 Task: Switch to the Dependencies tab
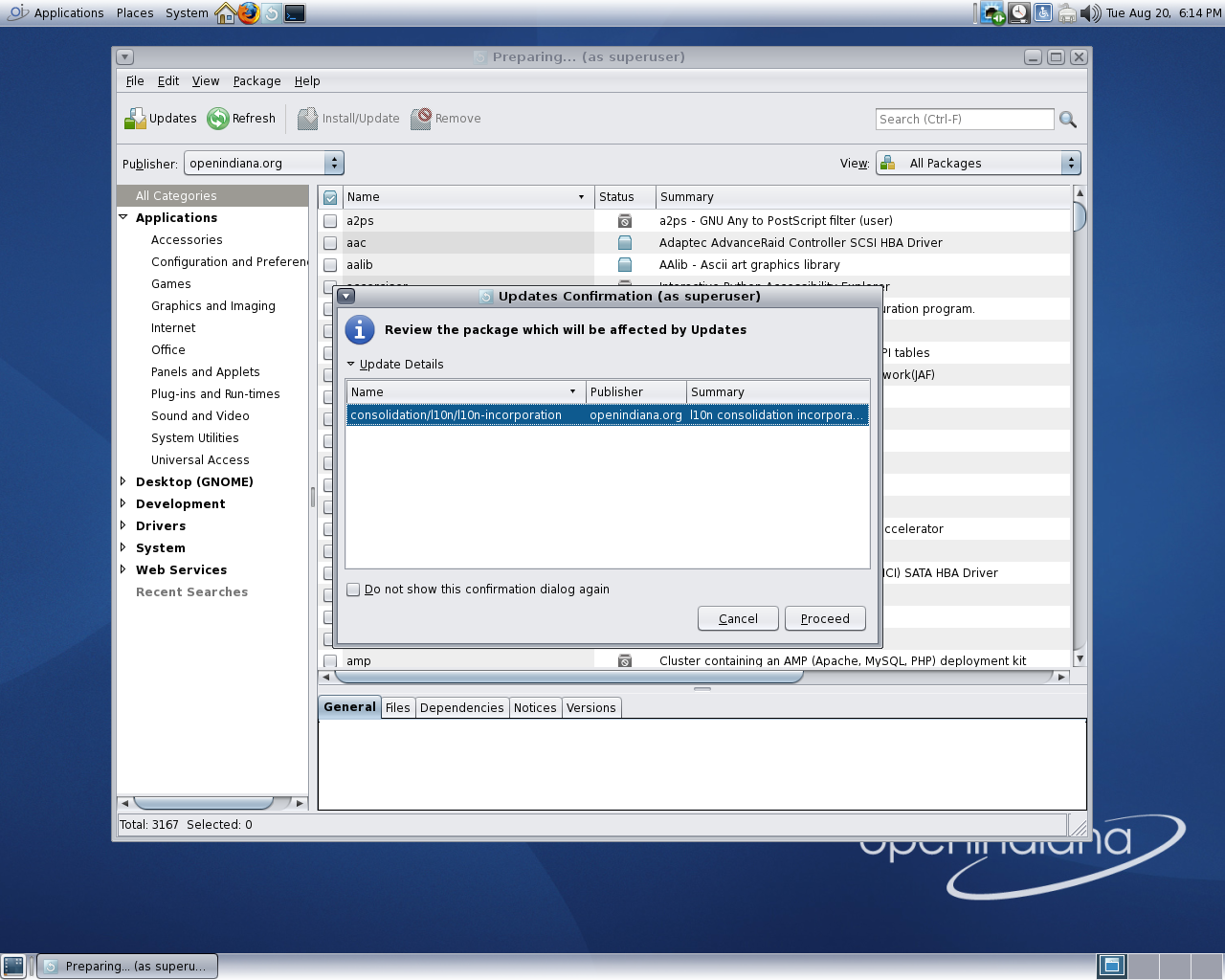(461, 708)
